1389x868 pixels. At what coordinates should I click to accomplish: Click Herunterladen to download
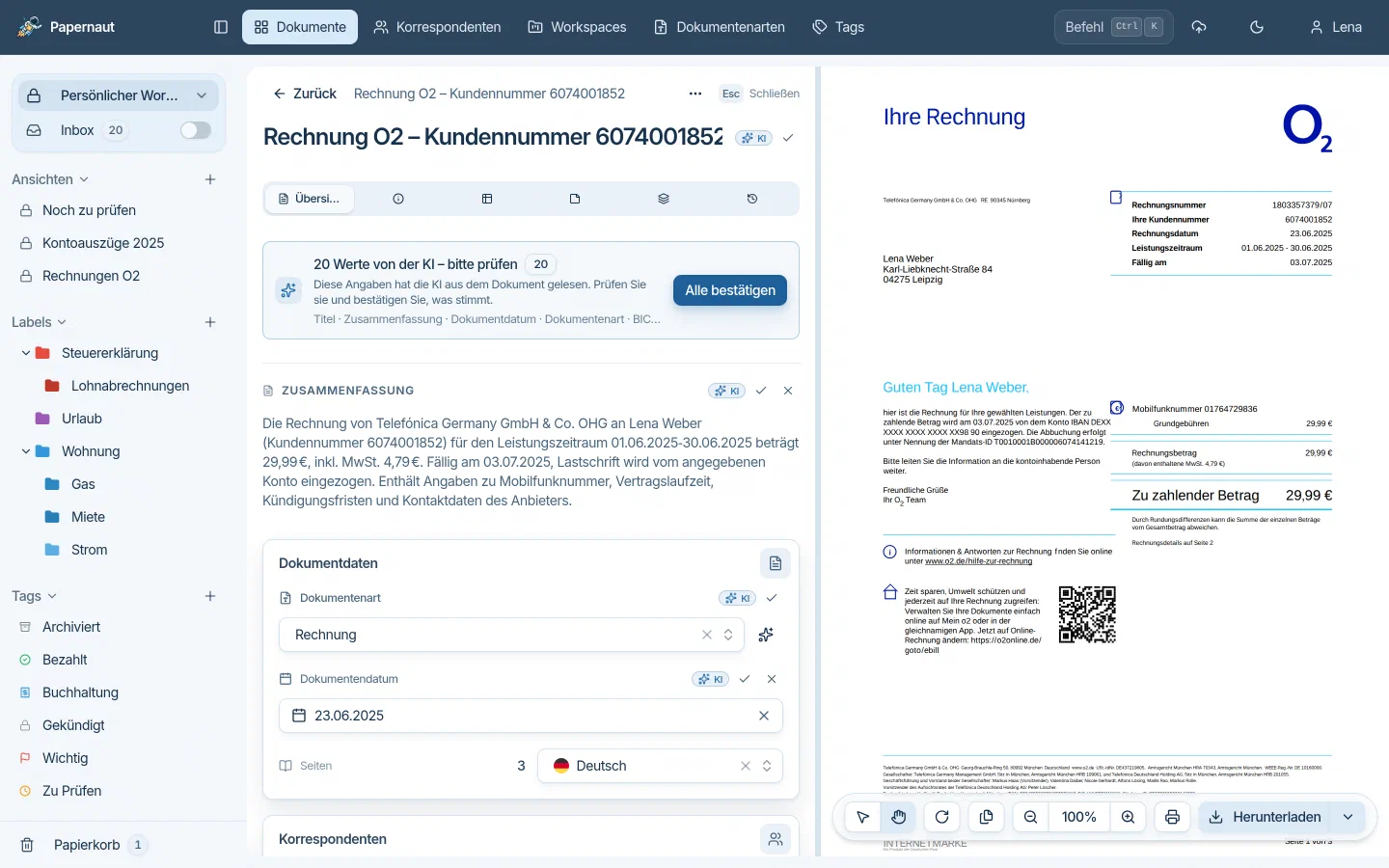coord(1265,817)
